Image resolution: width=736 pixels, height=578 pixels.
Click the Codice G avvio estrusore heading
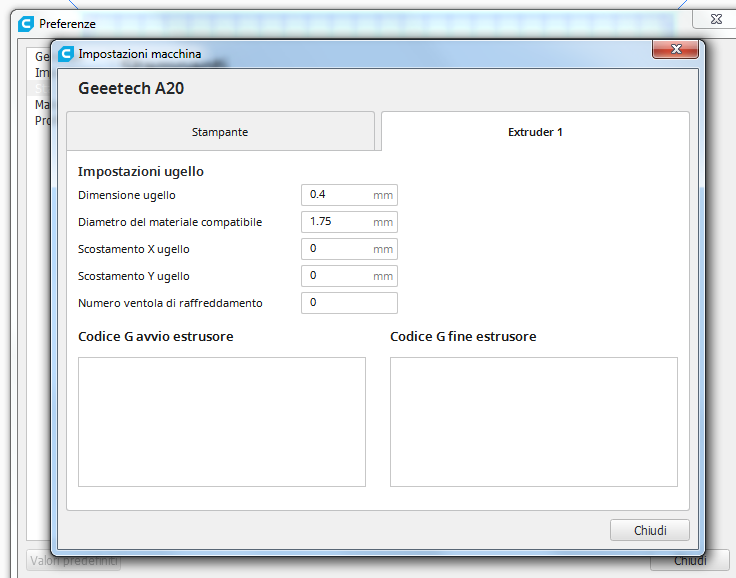click(x=156, y=336)
